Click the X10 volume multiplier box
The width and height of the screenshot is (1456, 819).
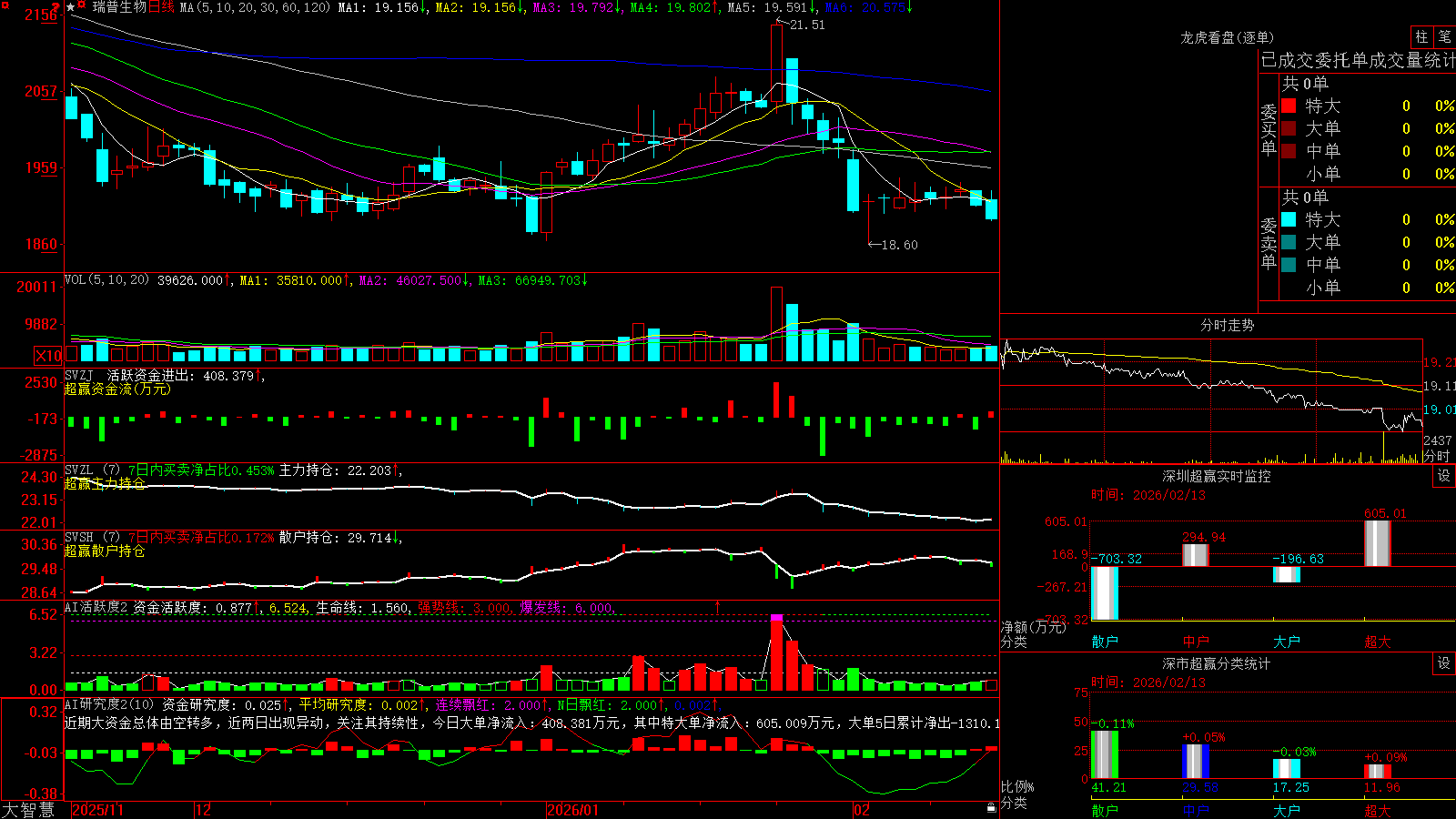click(48, 356)
